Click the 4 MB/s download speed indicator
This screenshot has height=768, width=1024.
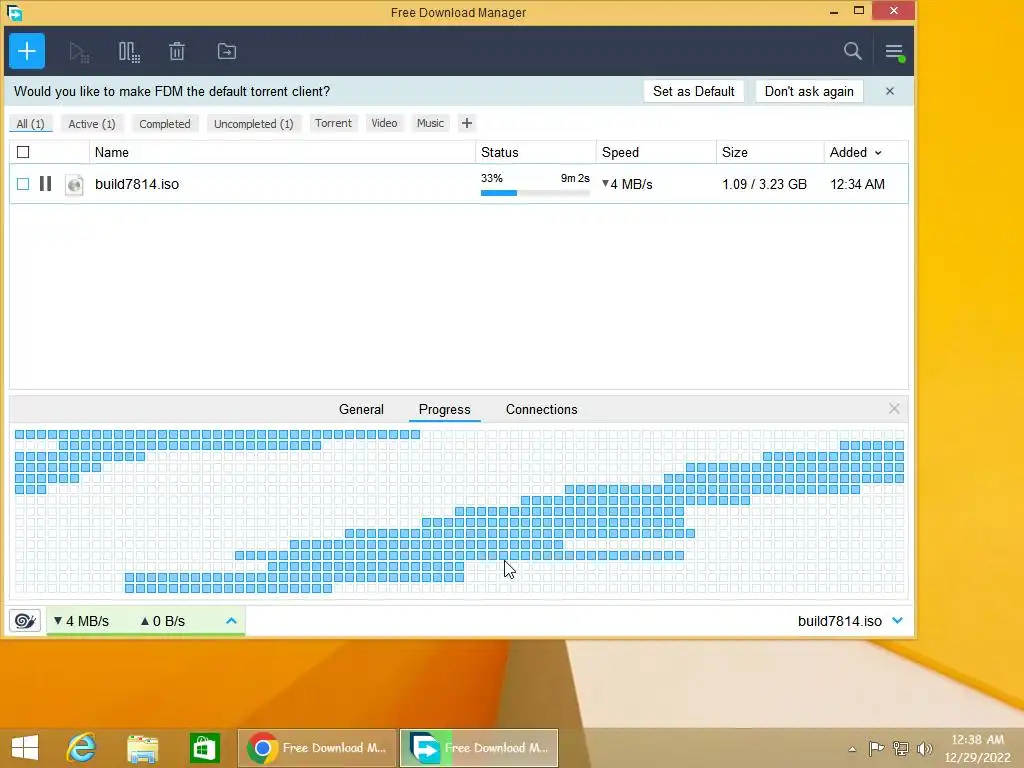81,621
